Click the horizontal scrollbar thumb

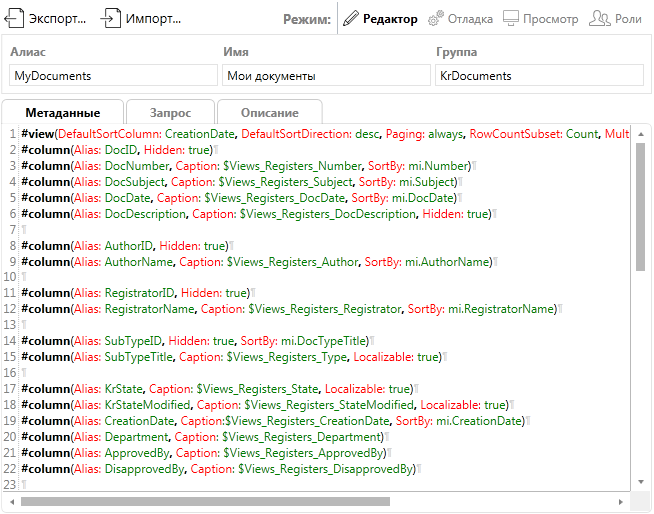(205, 501)
